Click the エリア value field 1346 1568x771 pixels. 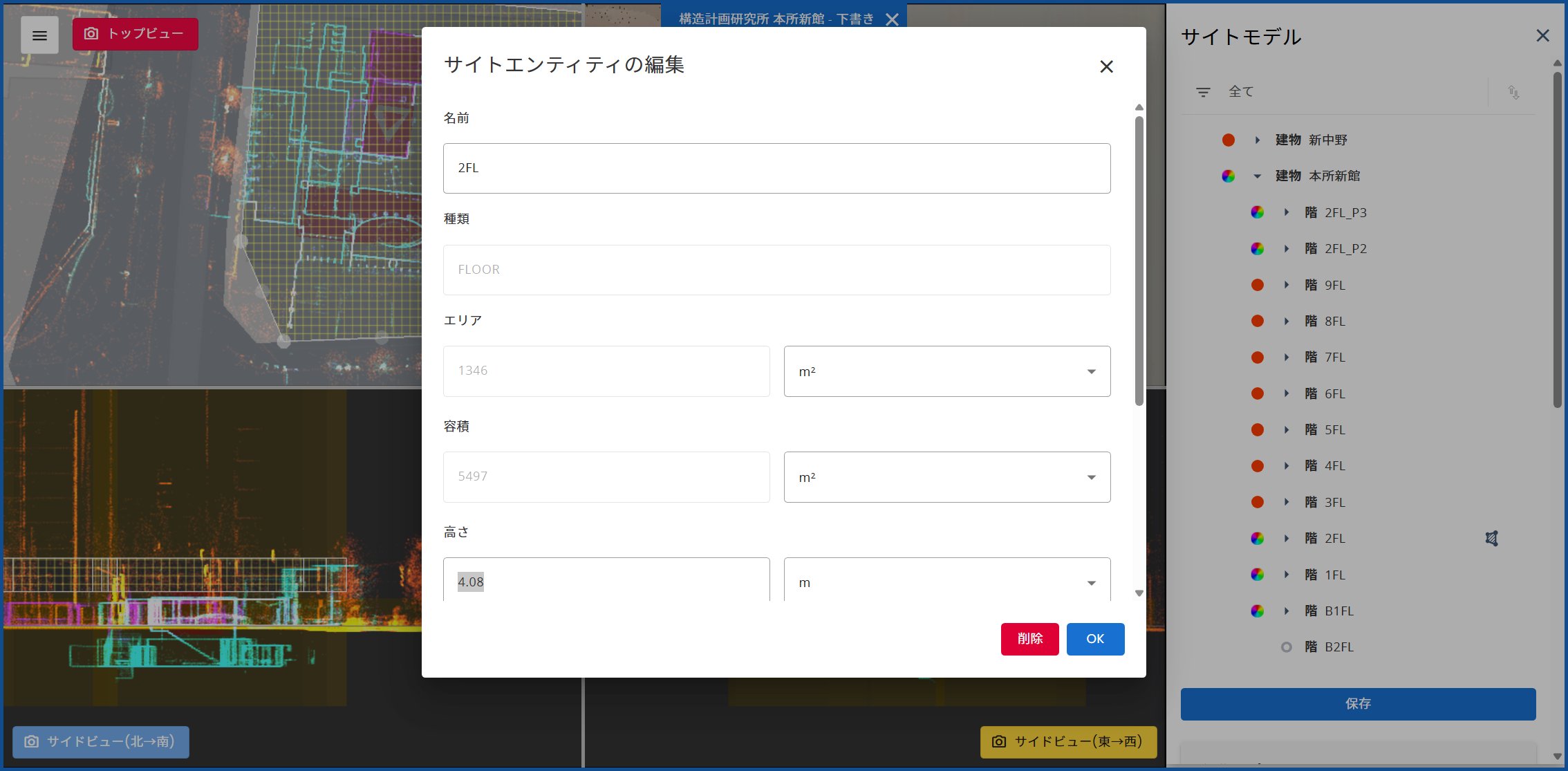click(x=606, y=371)
